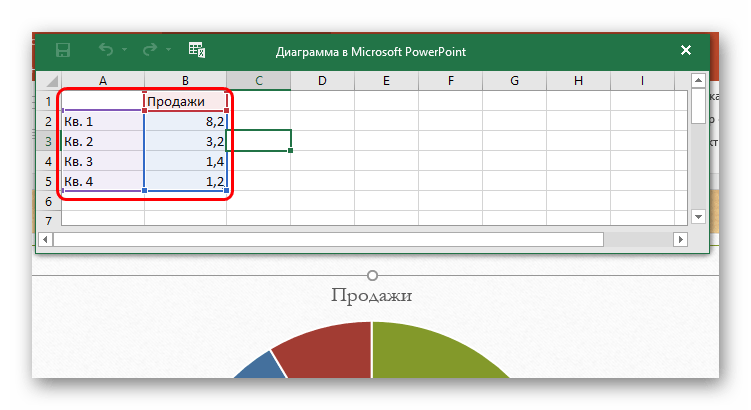
Task: Click the blue range handle at B5 corner
Action: click(227, 191)
